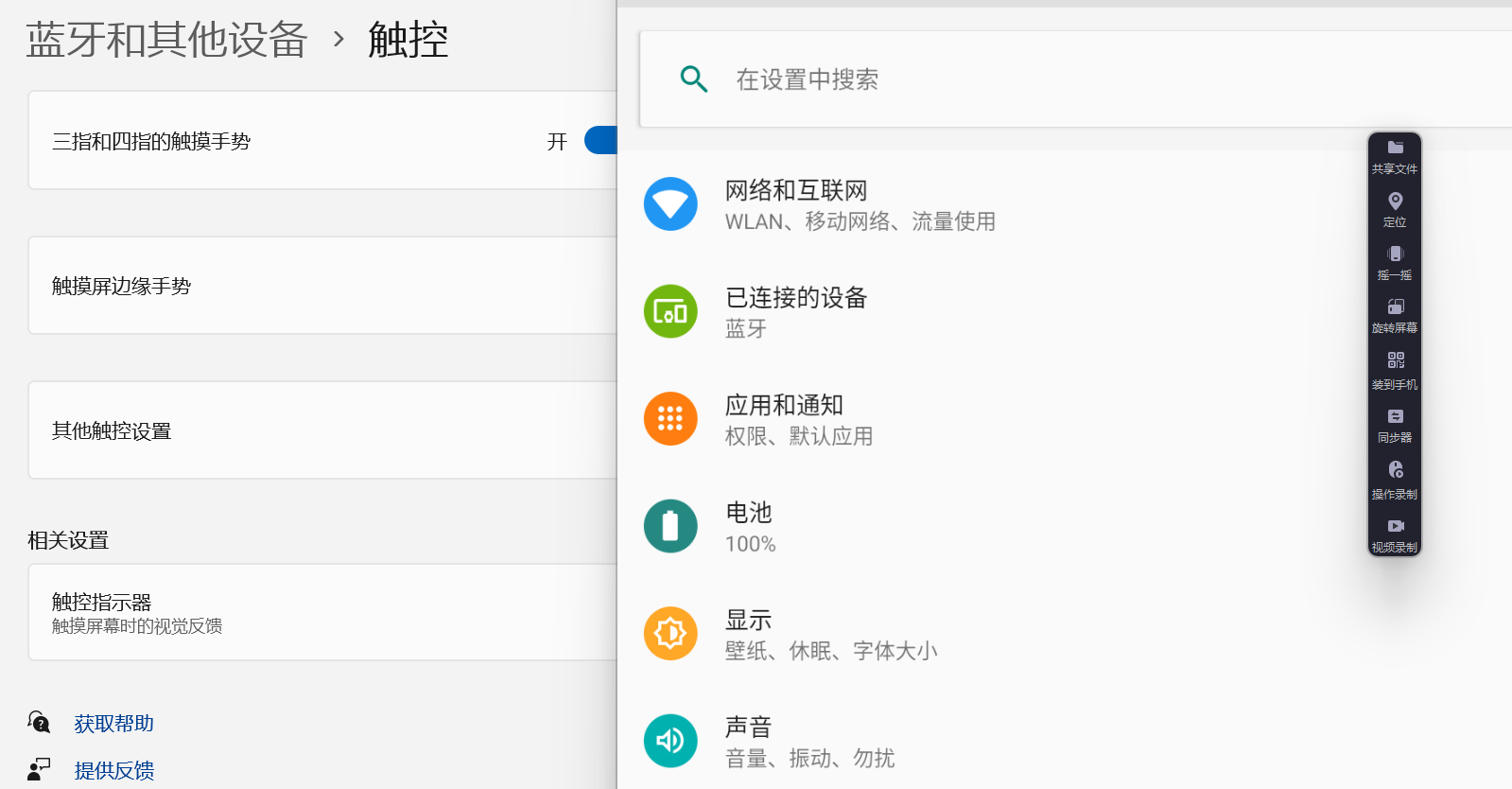Viewport: 1512px width, 789px height.
Task: Toggle the 三指和四指的触摸手势 switch
Action: pyautogui.click(x=600, y=141)
